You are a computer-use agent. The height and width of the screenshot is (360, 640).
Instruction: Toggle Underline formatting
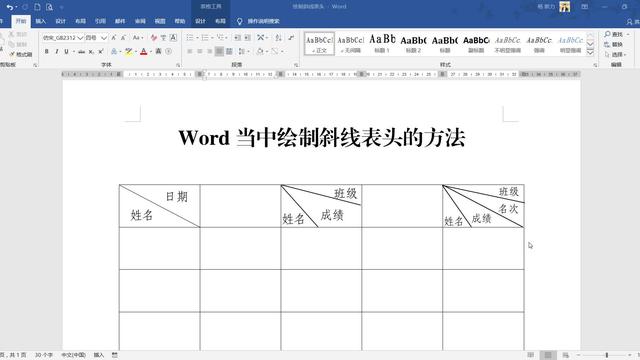[66, 51]
